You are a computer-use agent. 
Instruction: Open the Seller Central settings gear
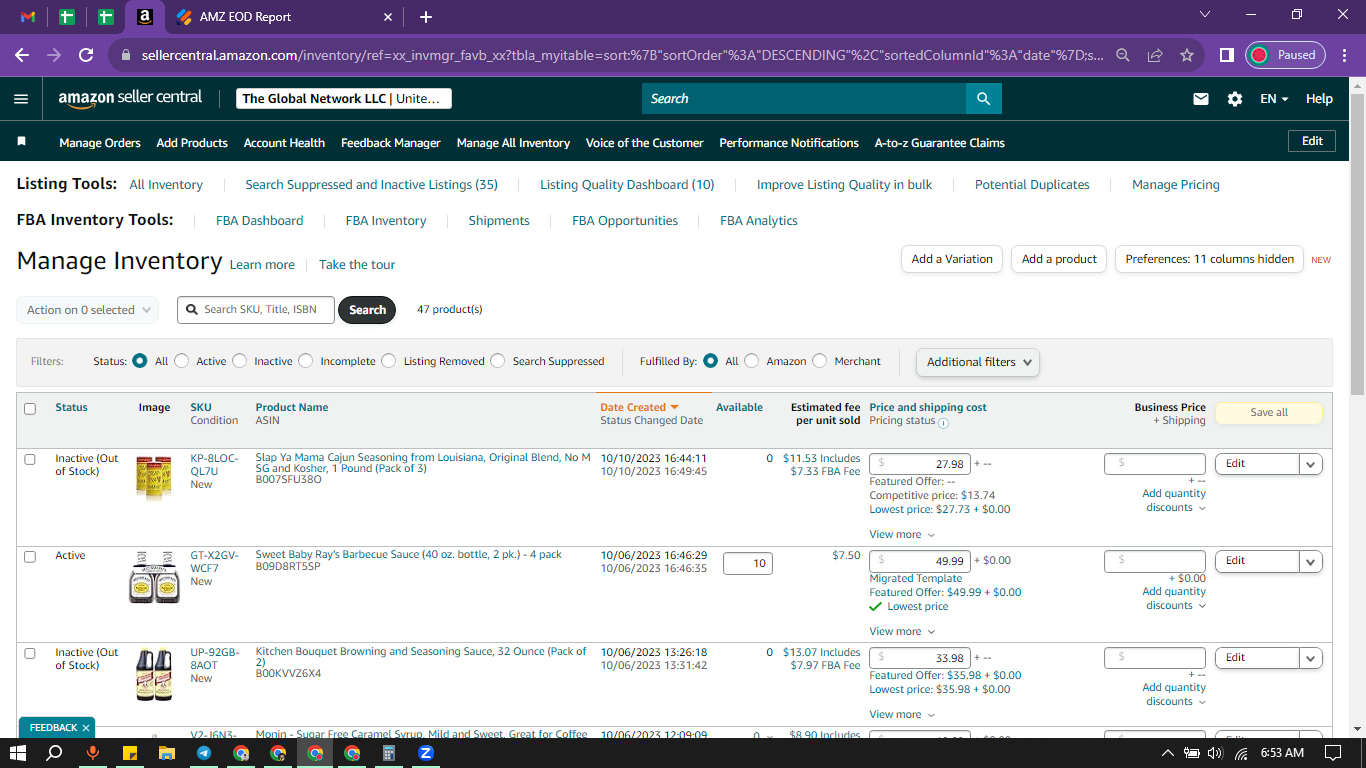pos(1235,99)
